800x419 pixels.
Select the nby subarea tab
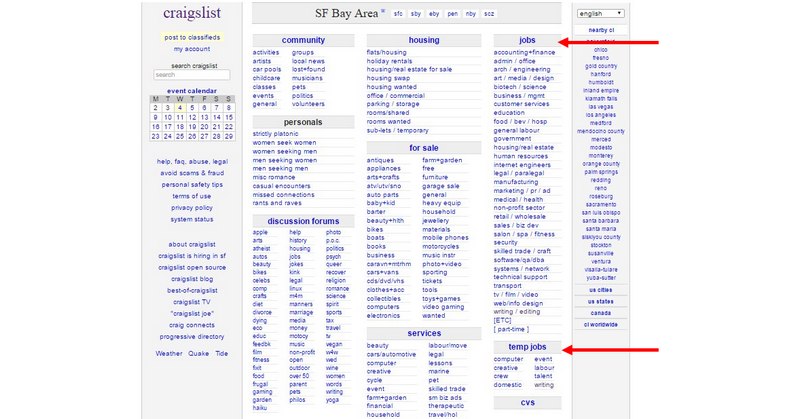(471, 14)
